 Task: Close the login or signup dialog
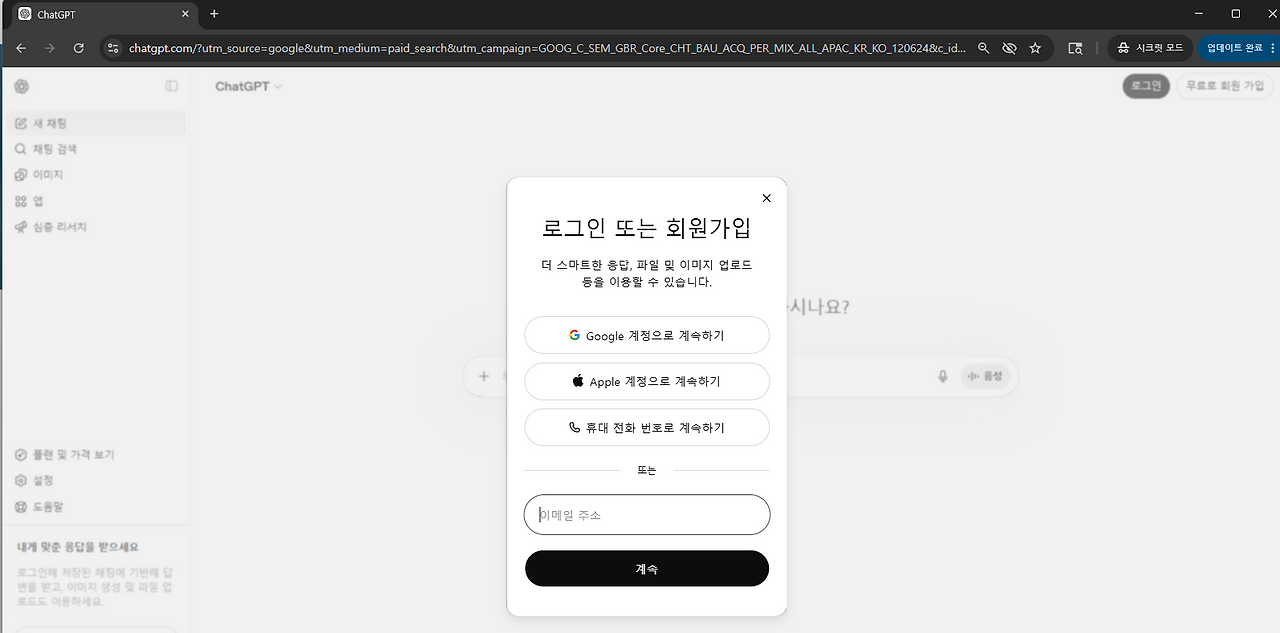[x=767, y=198]
